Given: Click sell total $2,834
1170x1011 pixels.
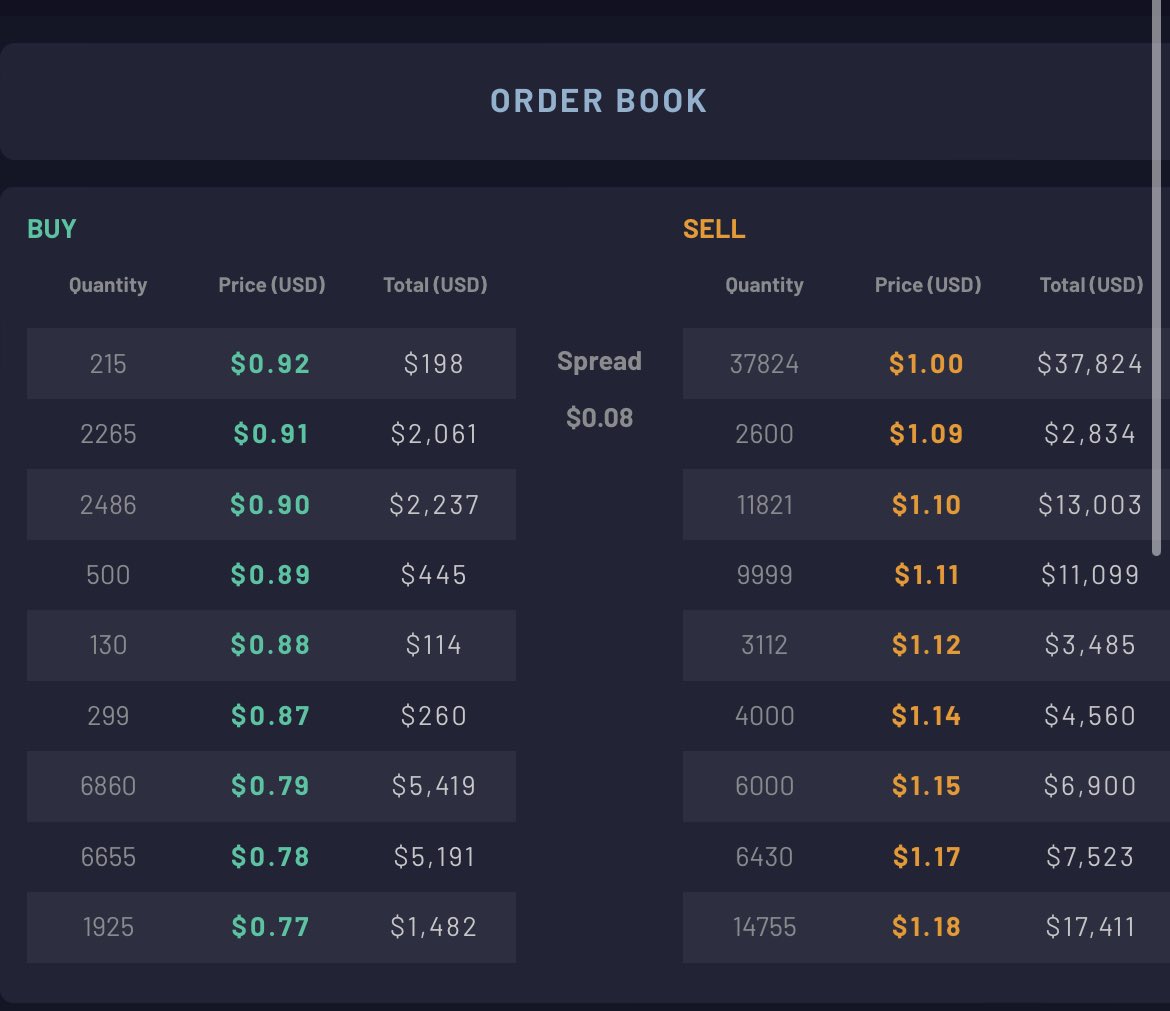Looking at the screenshot, I should pos(1089,433).
